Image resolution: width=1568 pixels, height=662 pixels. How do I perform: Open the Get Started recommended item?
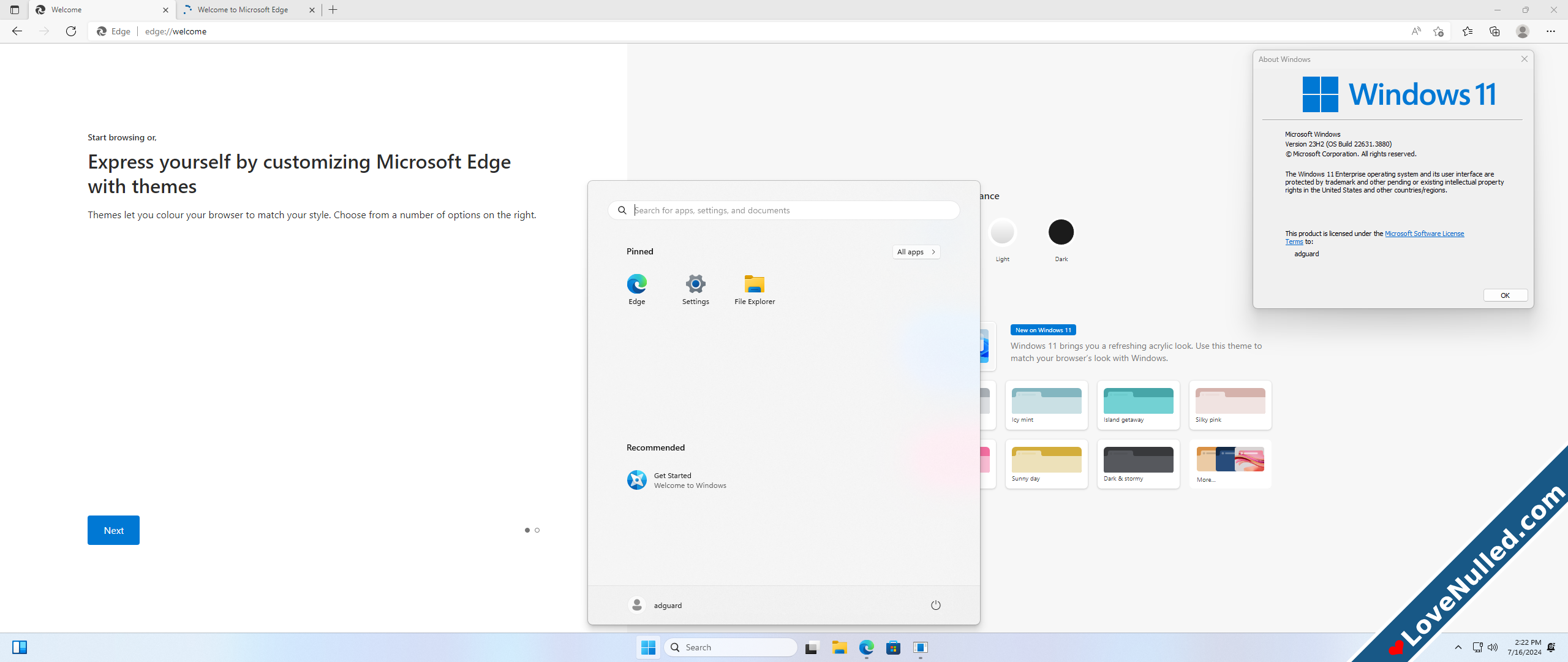(676, 480)
